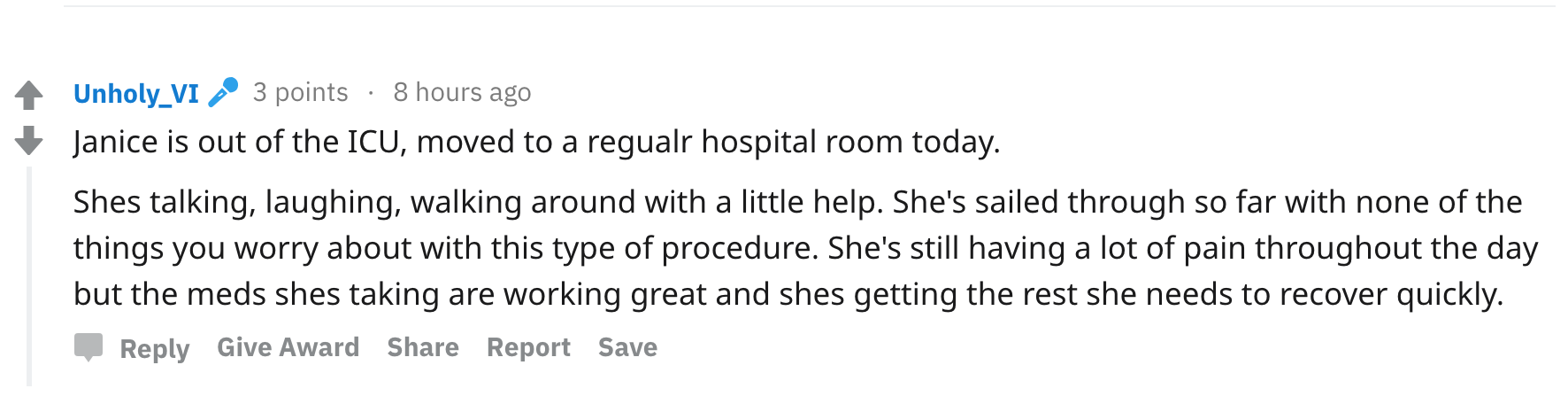Share this comment

[x=423, y=347]
